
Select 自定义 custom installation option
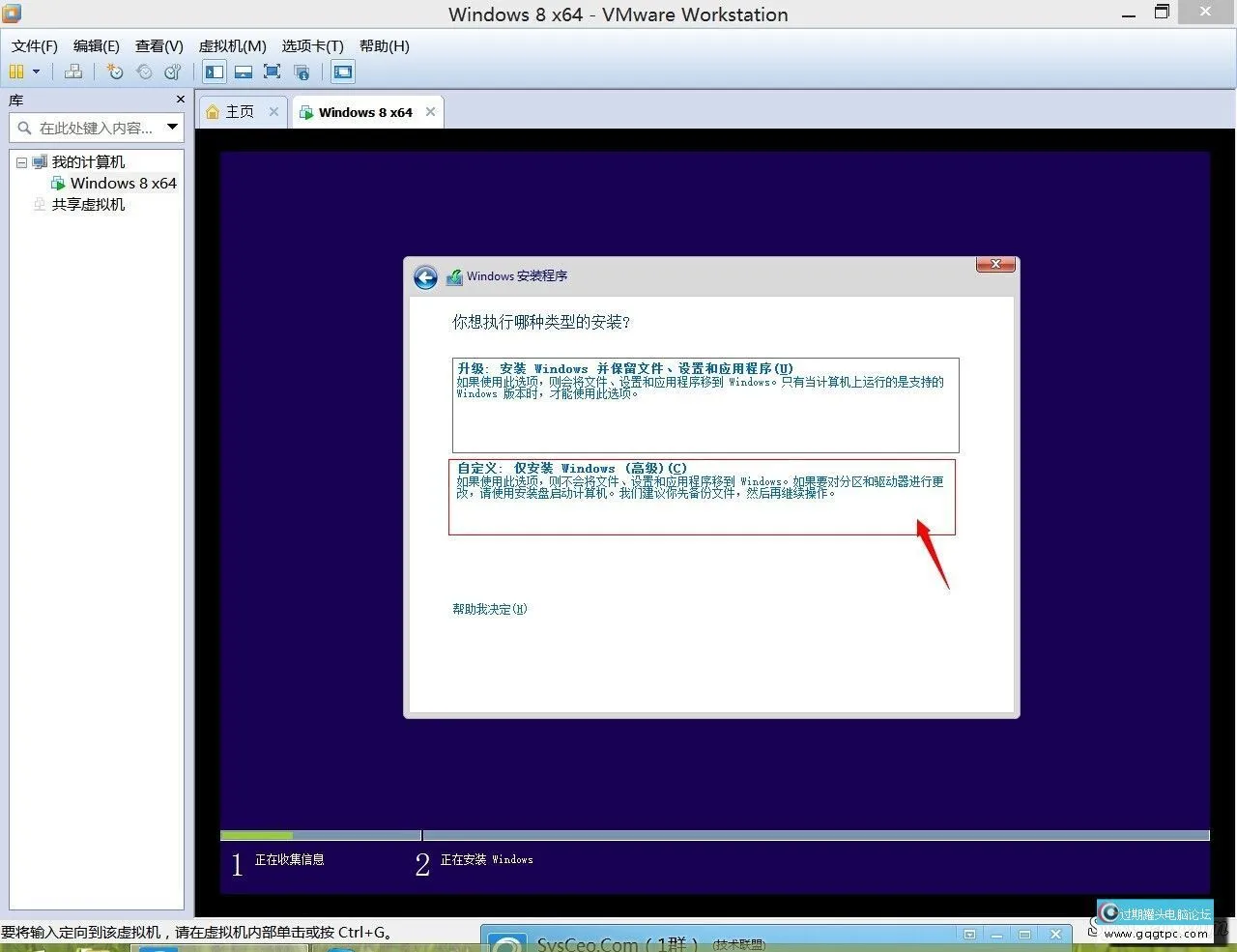[702, 498]
